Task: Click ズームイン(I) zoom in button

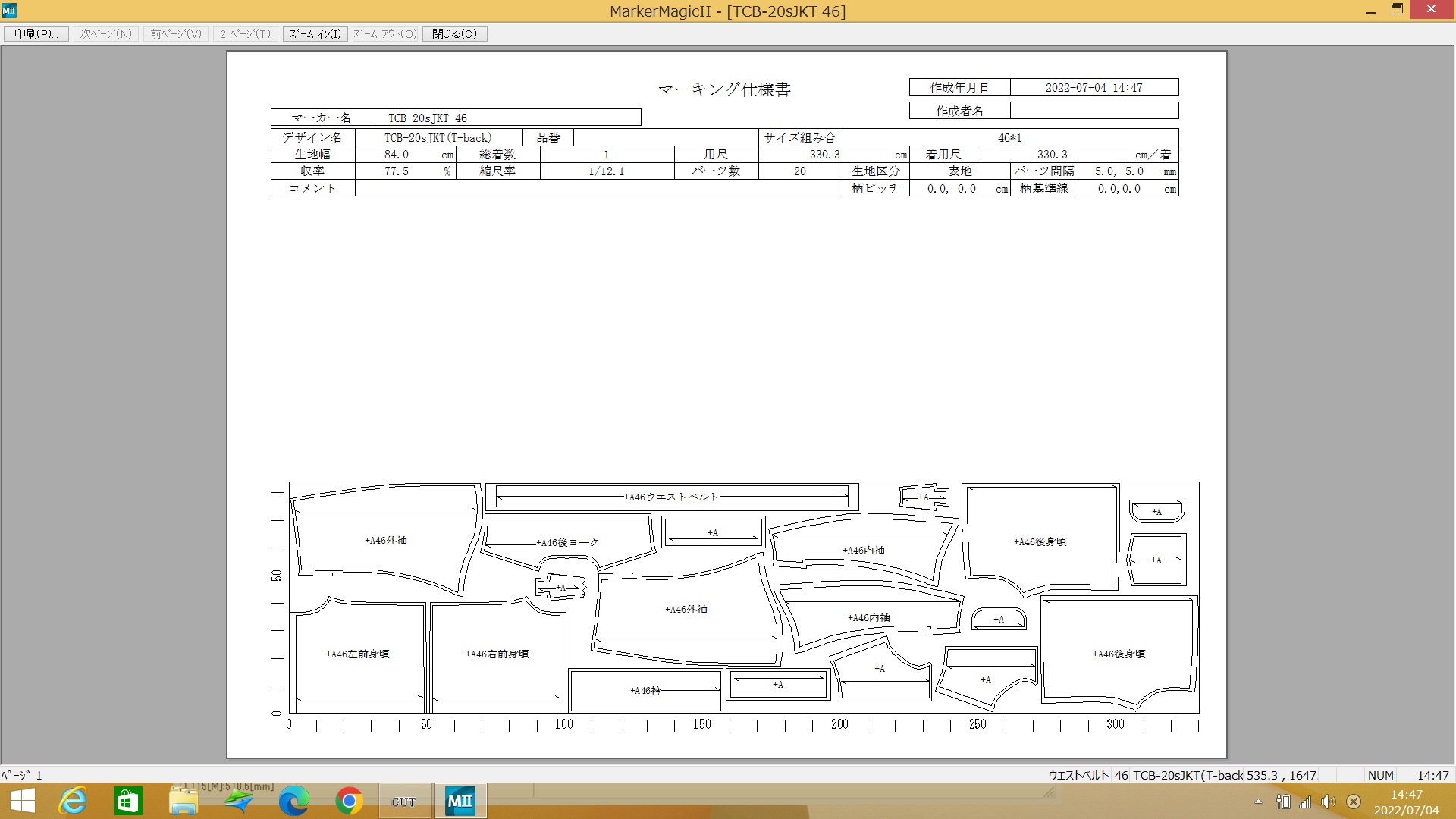Action: click(x=315, y=33)
